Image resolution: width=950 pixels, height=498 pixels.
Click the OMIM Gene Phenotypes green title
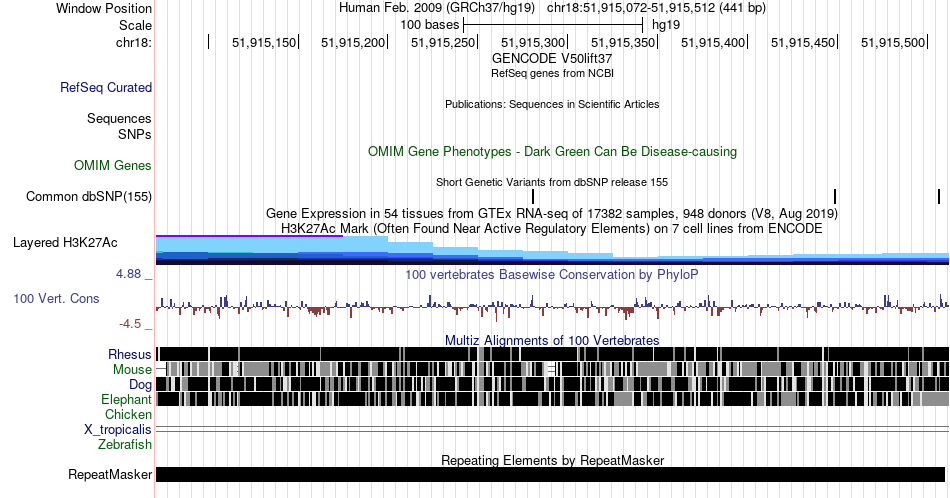pos(553,151)
